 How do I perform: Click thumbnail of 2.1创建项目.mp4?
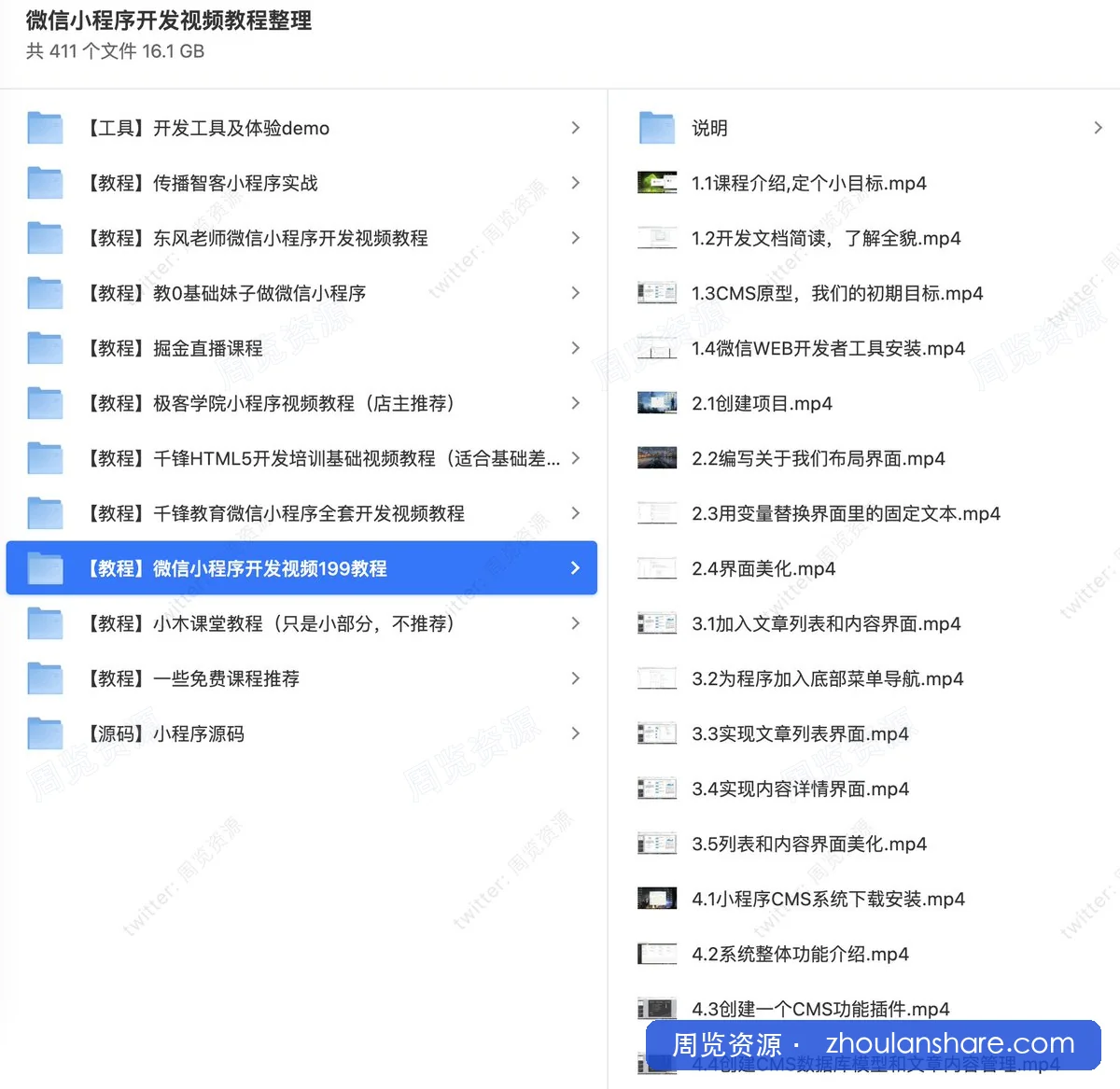click(x=657, y=403)
